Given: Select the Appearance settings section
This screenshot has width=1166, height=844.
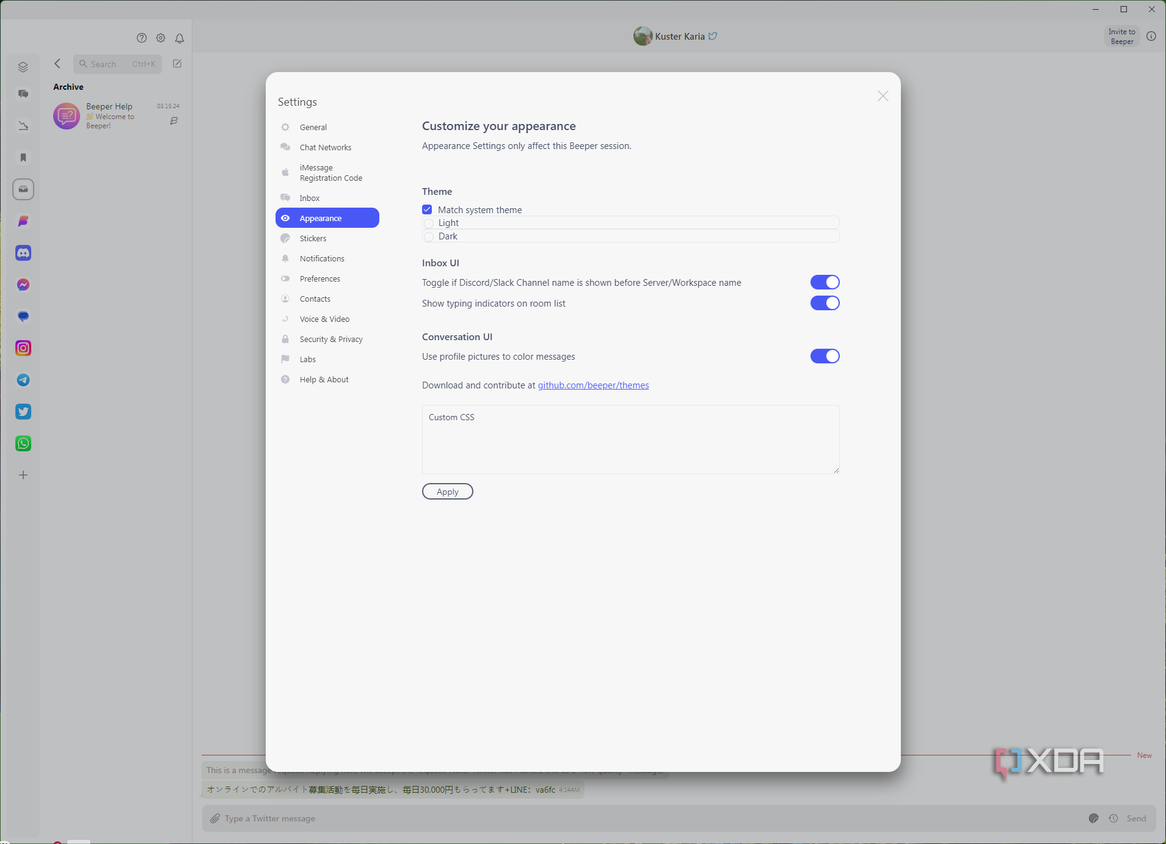Looking at the screenshot, I should tap(327, 218).
